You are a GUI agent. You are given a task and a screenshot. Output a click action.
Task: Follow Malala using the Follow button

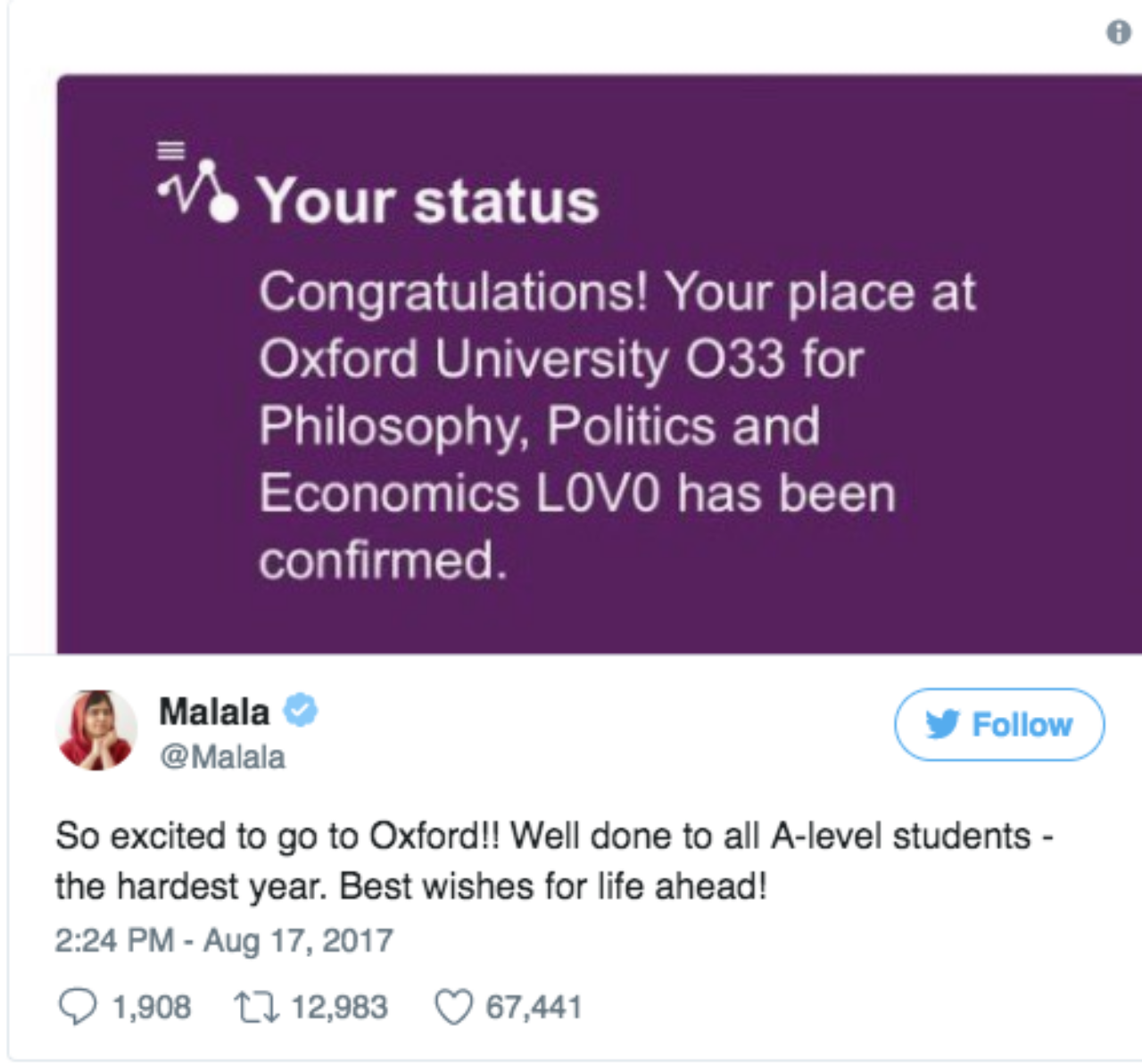point(998,724)
